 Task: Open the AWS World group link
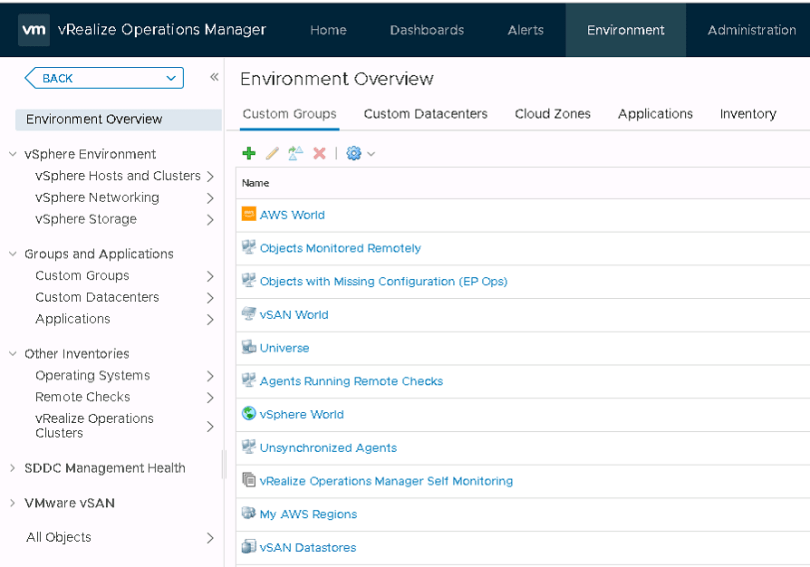292,215
